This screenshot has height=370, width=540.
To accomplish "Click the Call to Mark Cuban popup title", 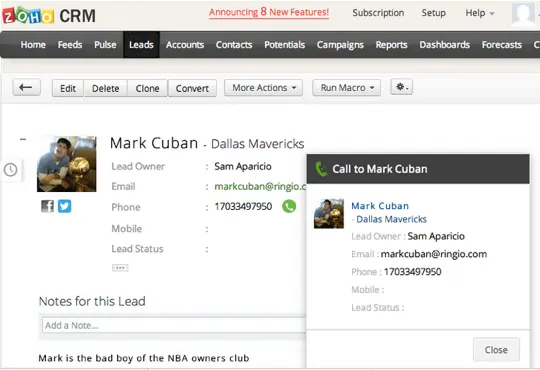I will pos(380,169).
